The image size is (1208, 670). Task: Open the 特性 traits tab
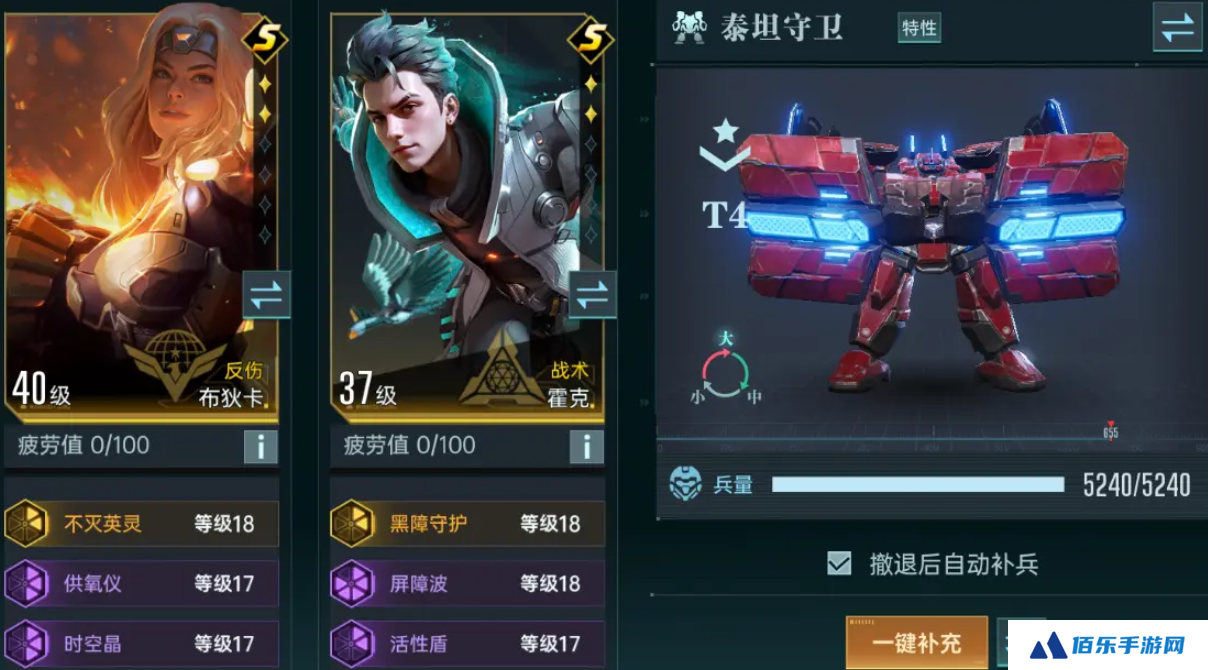[x=919, y=28]
